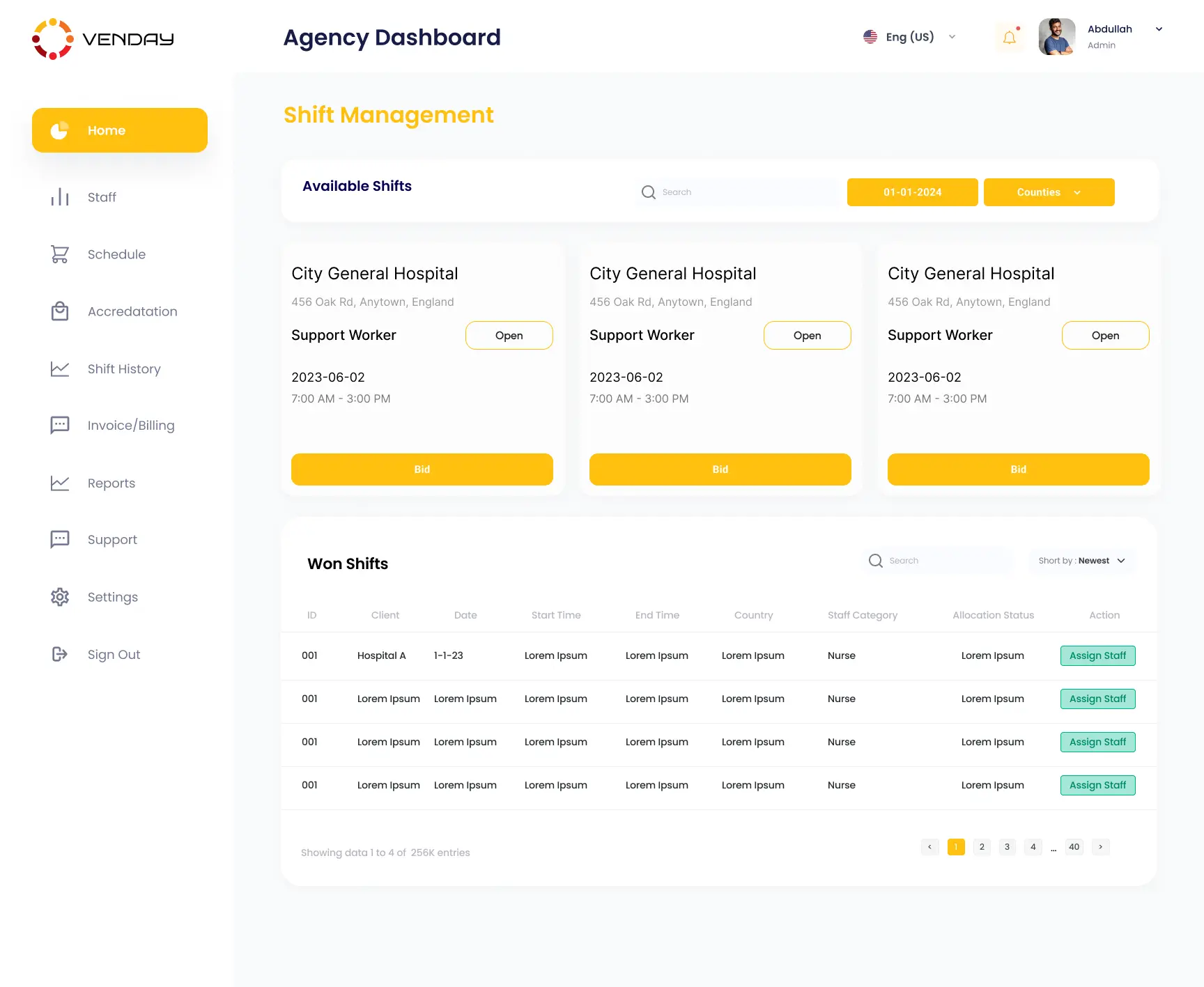
Task: Open the Sort by Newest dropdown
Action: pyautogui.click(x=1081, y=561)
